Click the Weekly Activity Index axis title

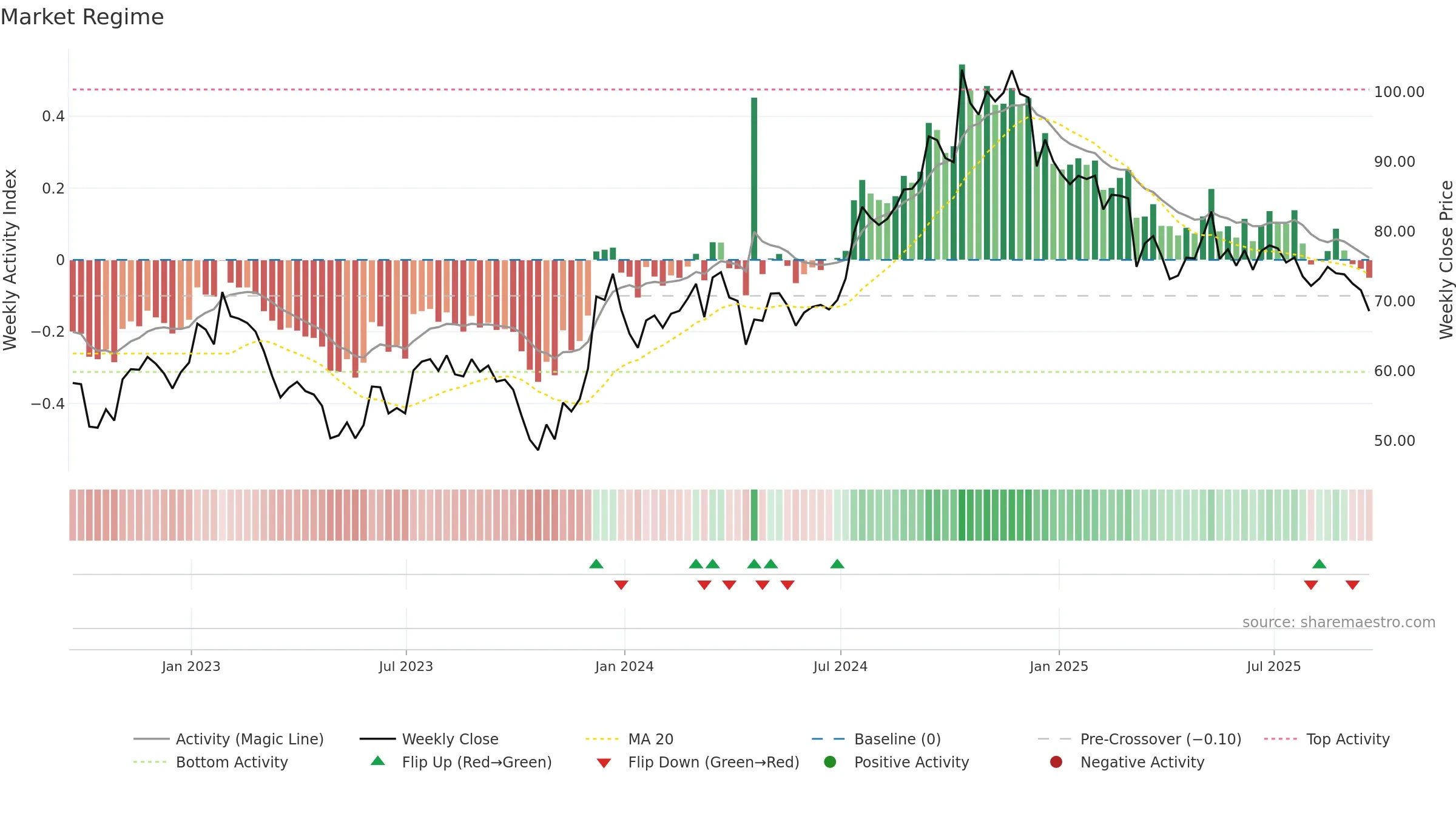click(10, 260)
